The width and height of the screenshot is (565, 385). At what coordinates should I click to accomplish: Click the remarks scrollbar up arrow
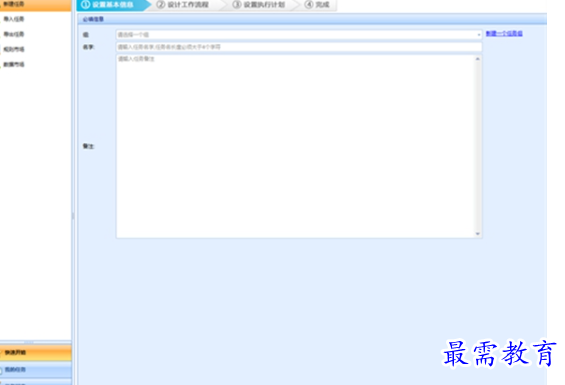point(478,59)
